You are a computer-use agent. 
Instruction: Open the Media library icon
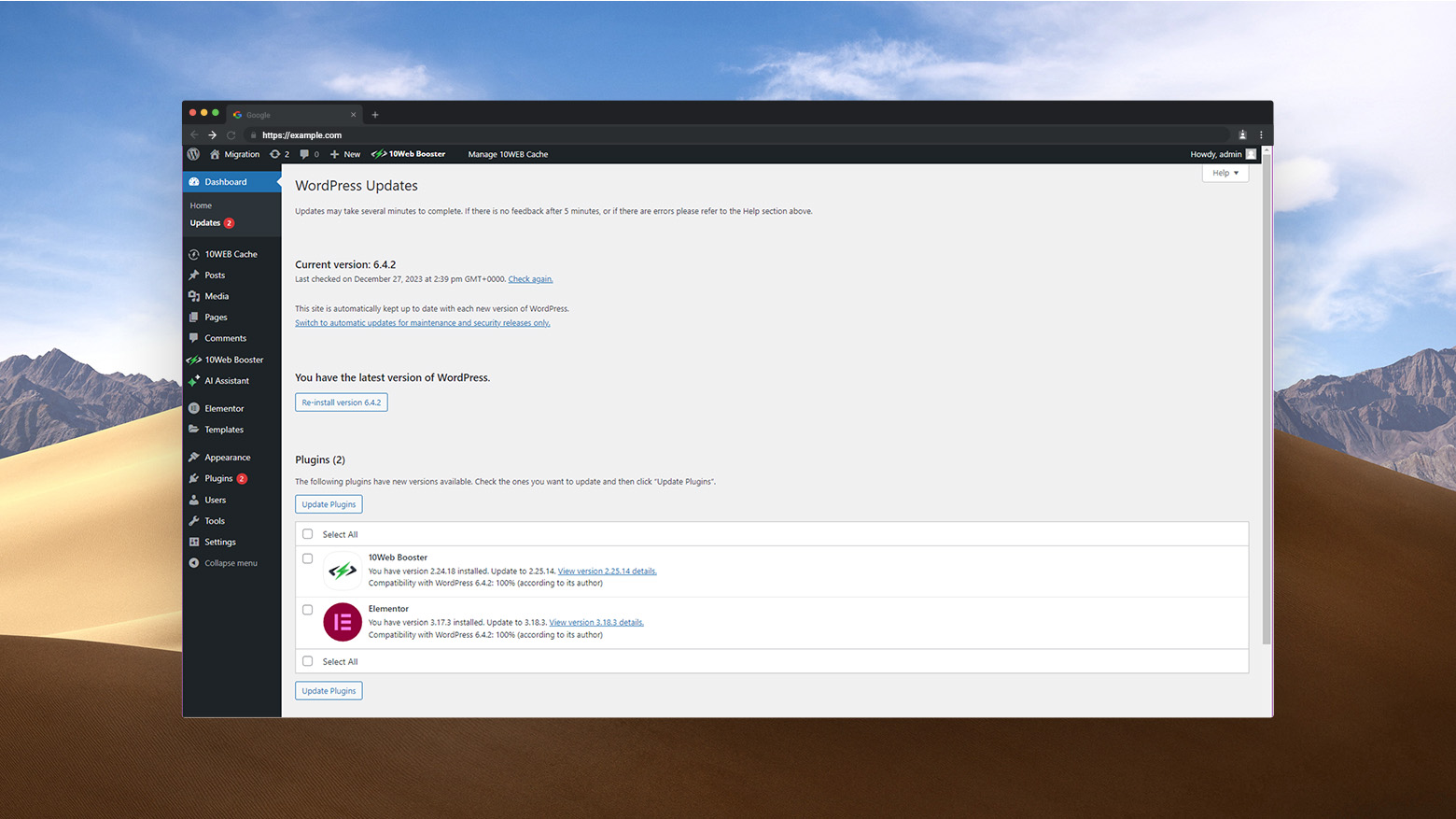pos(195,296)
